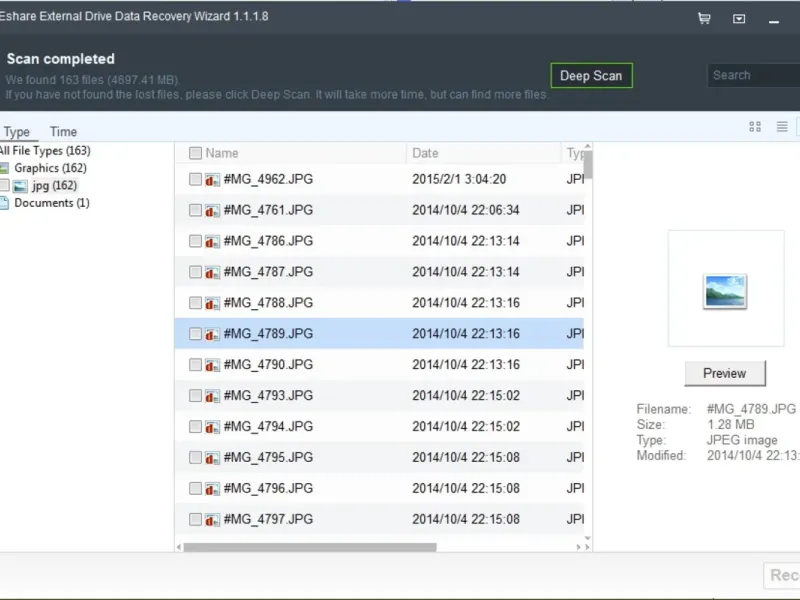Tick the checkbox for #MG_4795.JPG
The image size is (800, 600).
(195, 458)
